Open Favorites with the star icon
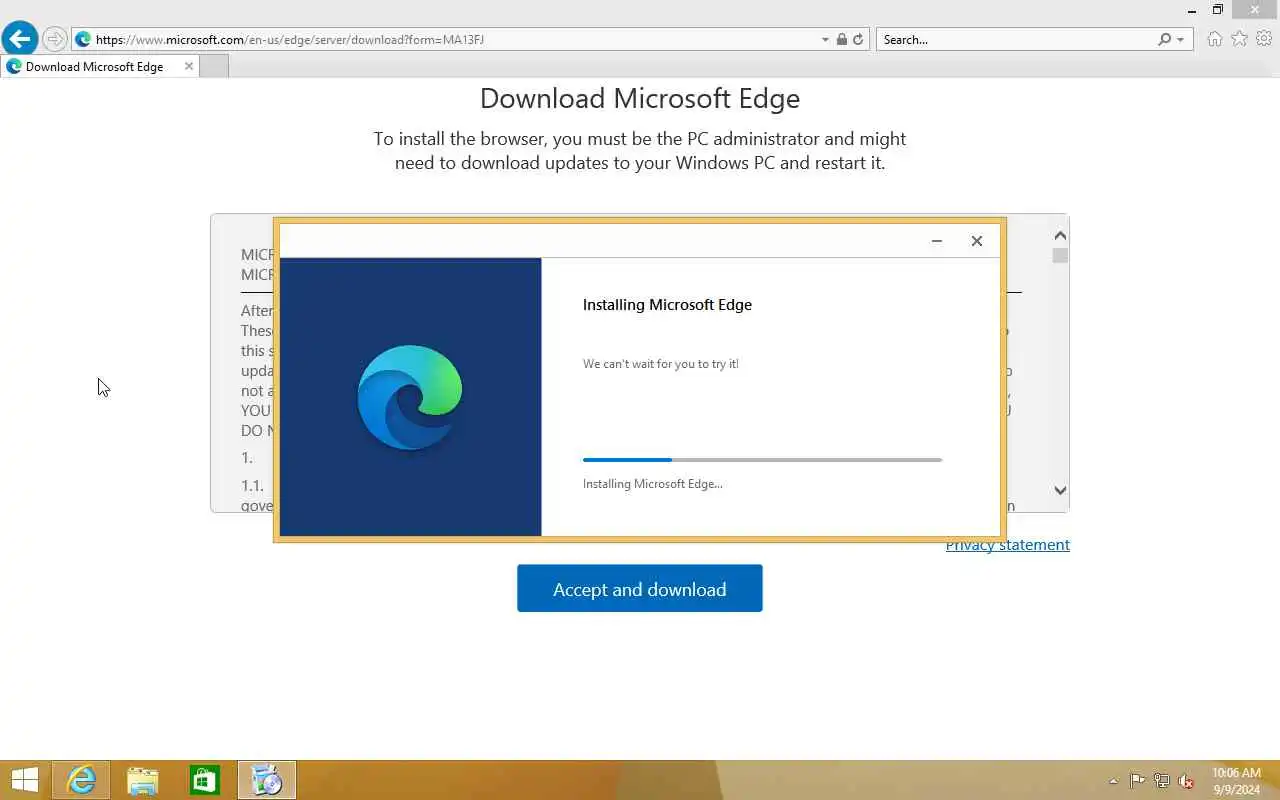 [1239, 39]
